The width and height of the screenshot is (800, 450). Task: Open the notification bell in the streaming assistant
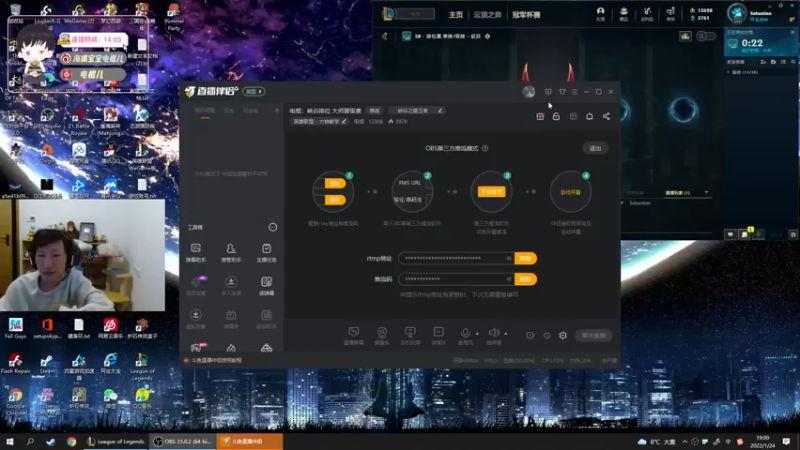[589, 116]
